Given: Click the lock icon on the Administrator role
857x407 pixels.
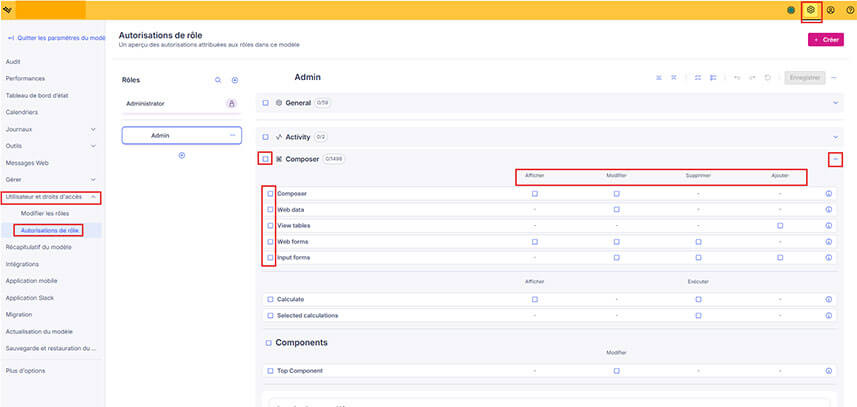Looking at the screenshot, I should pos(231,103).
